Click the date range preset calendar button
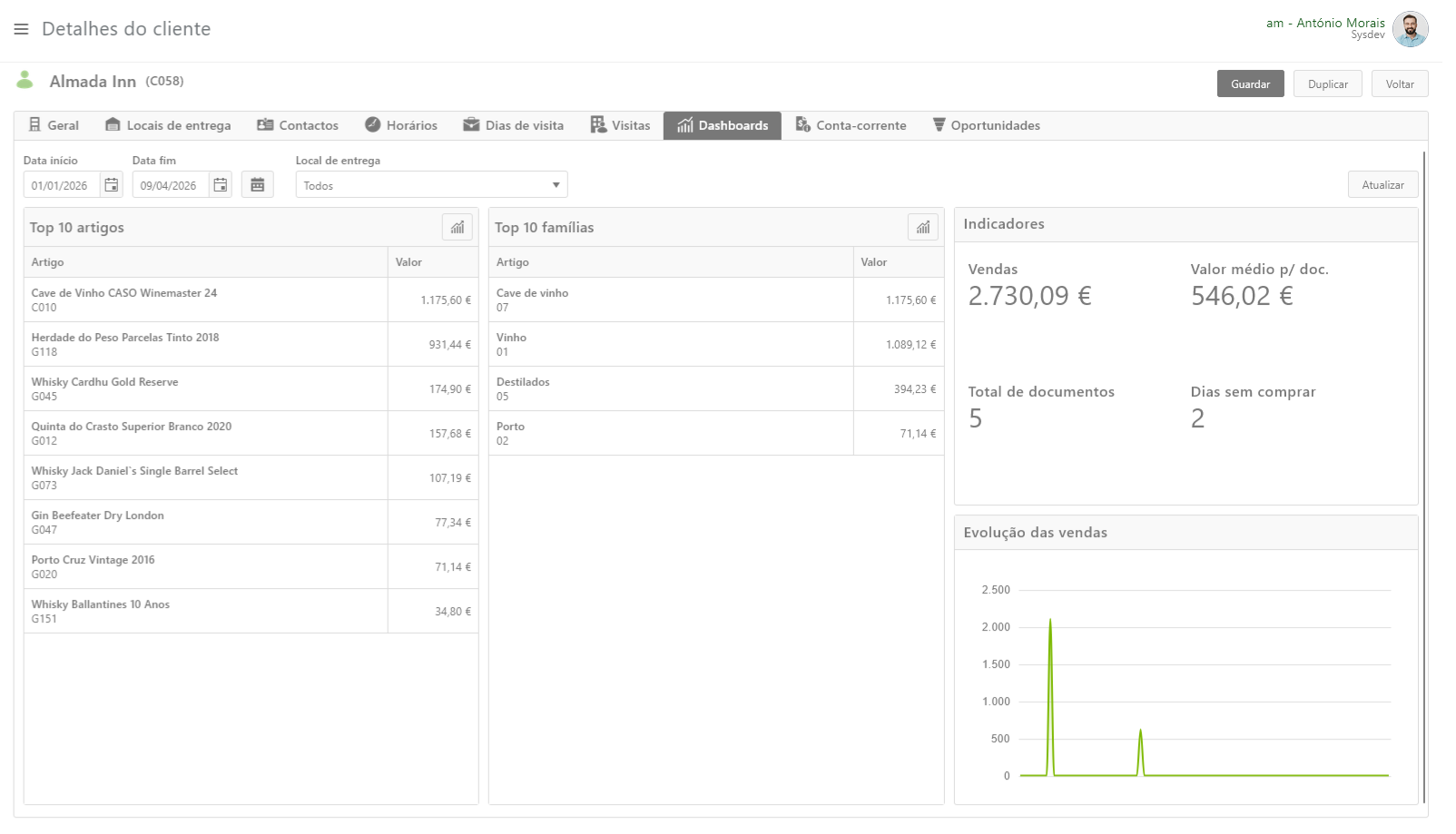 [x=258, y=185]
